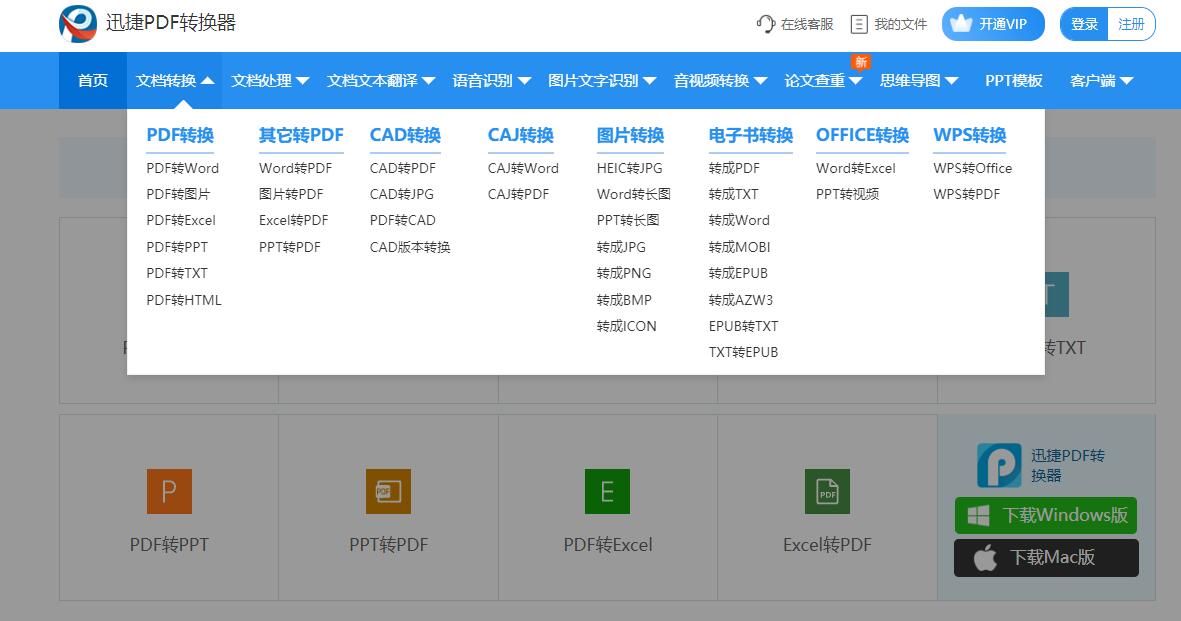The width and height of the screenshot is (1181, 621).
Task: Select PDF转HTML in menu
Action: click(184, 300)
